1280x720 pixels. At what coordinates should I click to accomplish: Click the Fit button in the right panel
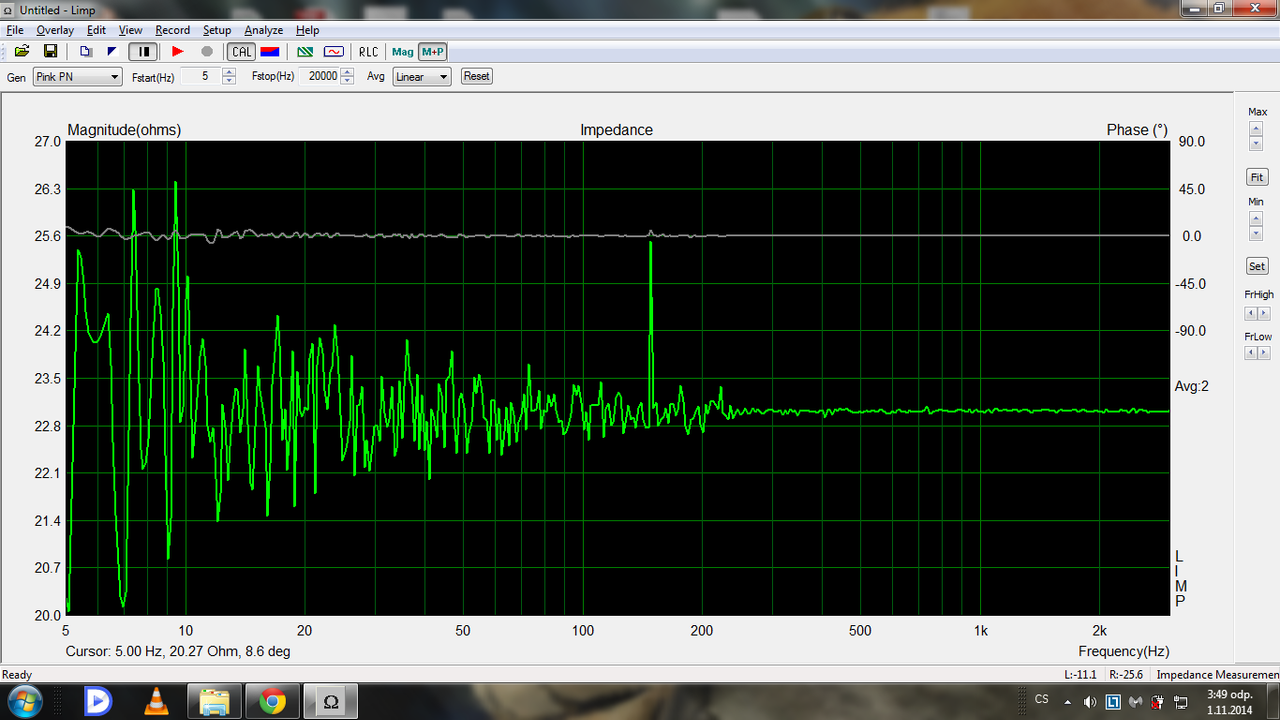pos(1257,177)
